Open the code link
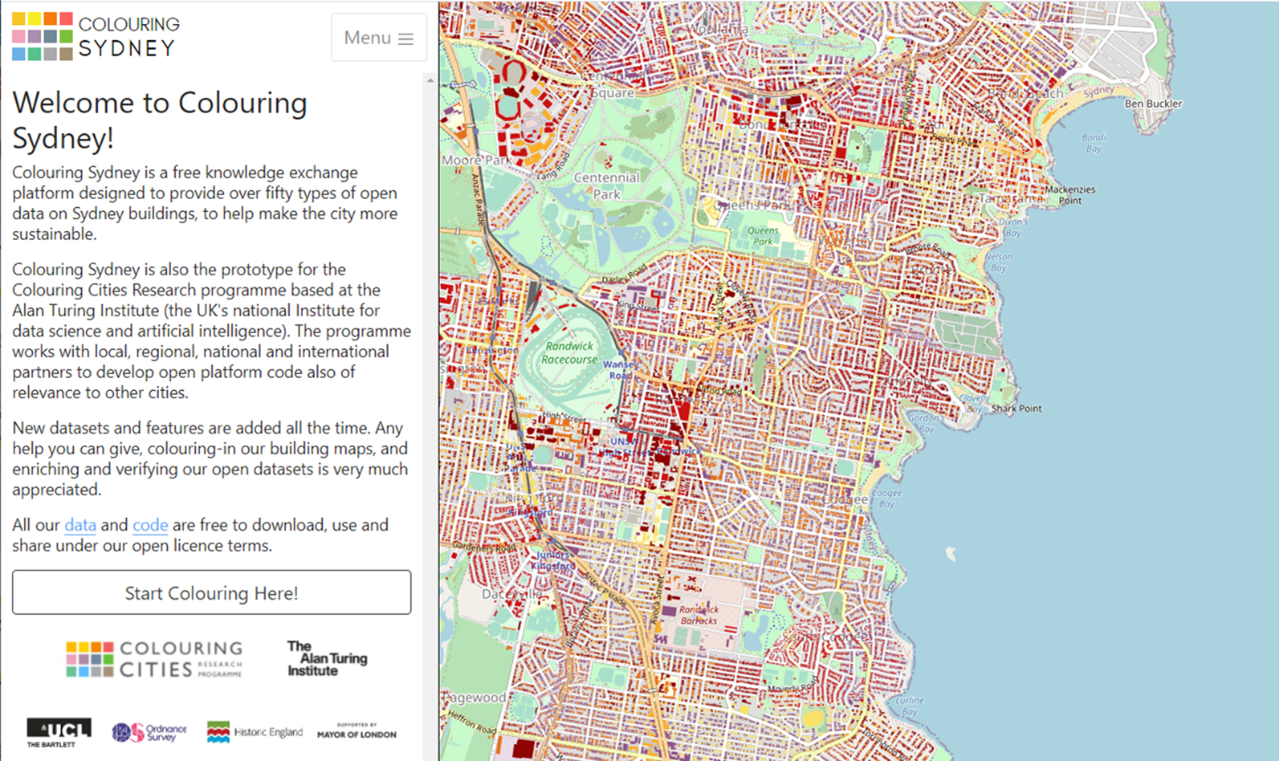The width and height of the screenshot is (1279, 761). pos(150,525)
